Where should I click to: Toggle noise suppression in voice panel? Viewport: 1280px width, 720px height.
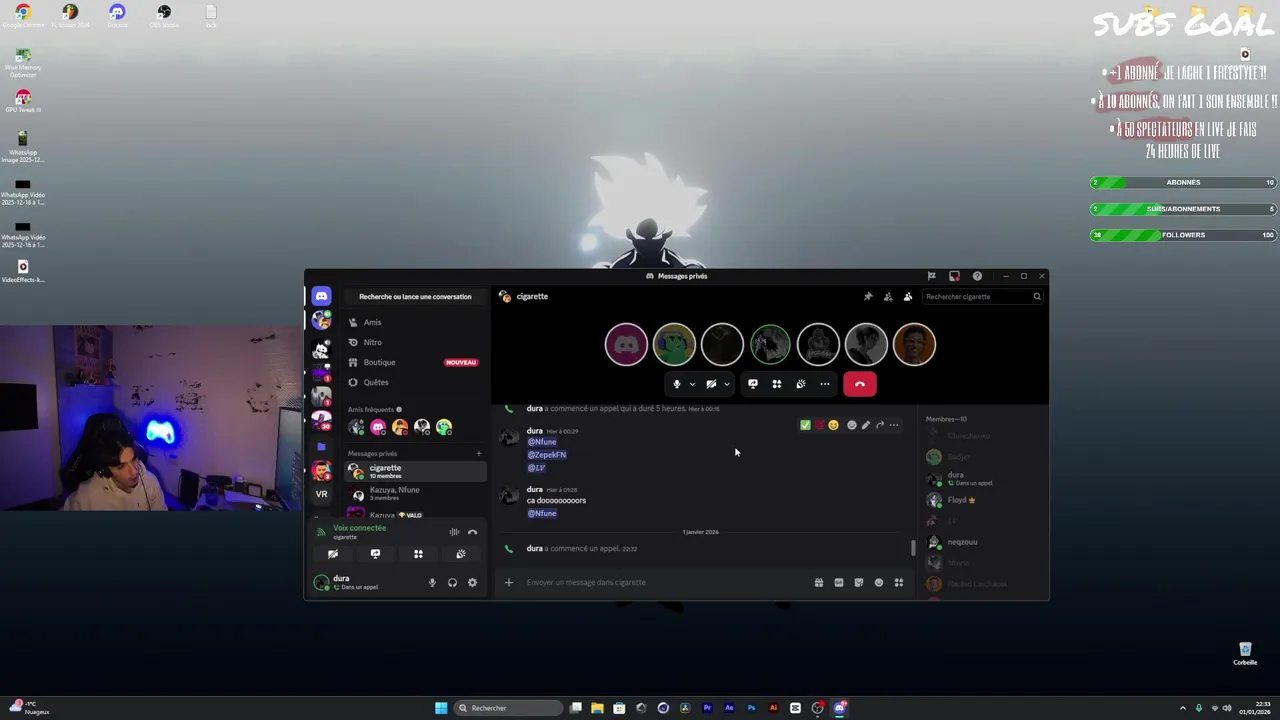[x=454, y=532]
